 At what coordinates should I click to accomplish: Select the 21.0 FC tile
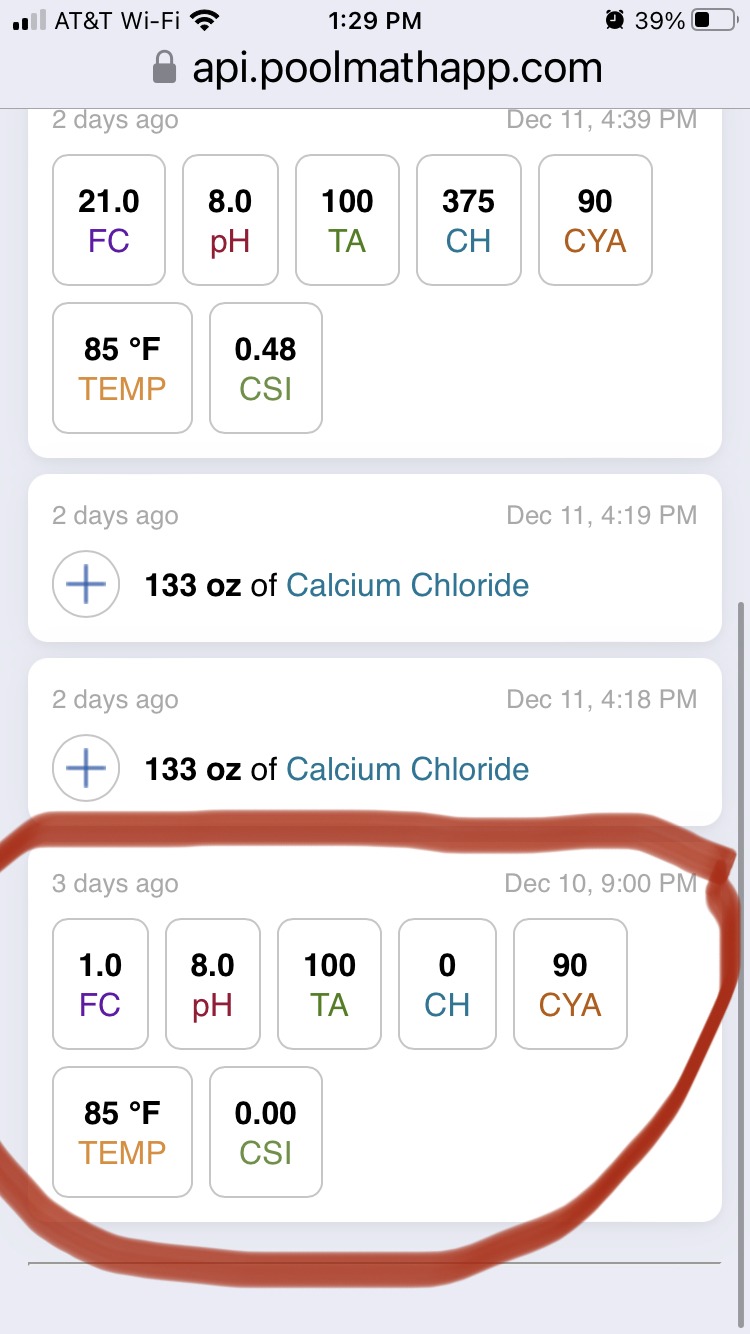(x=109, y=220)
